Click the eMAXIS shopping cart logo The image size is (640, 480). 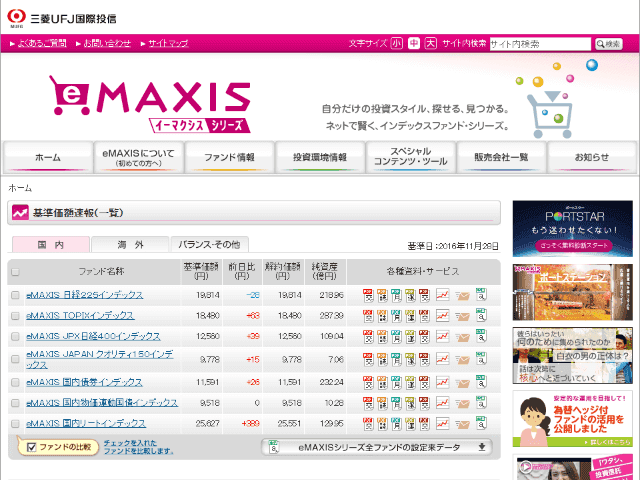pos(149,104)
